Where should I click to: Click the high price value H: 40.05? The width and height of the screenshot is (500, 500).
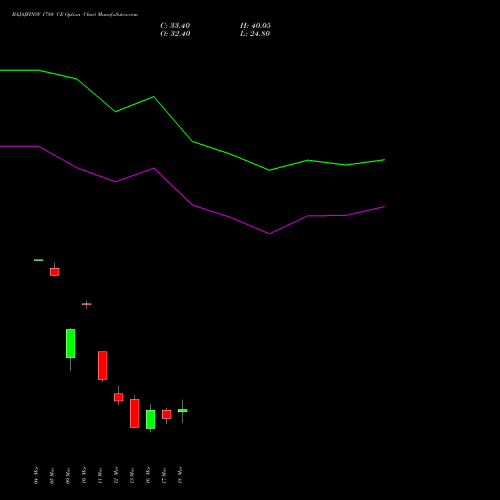[255, 26]
